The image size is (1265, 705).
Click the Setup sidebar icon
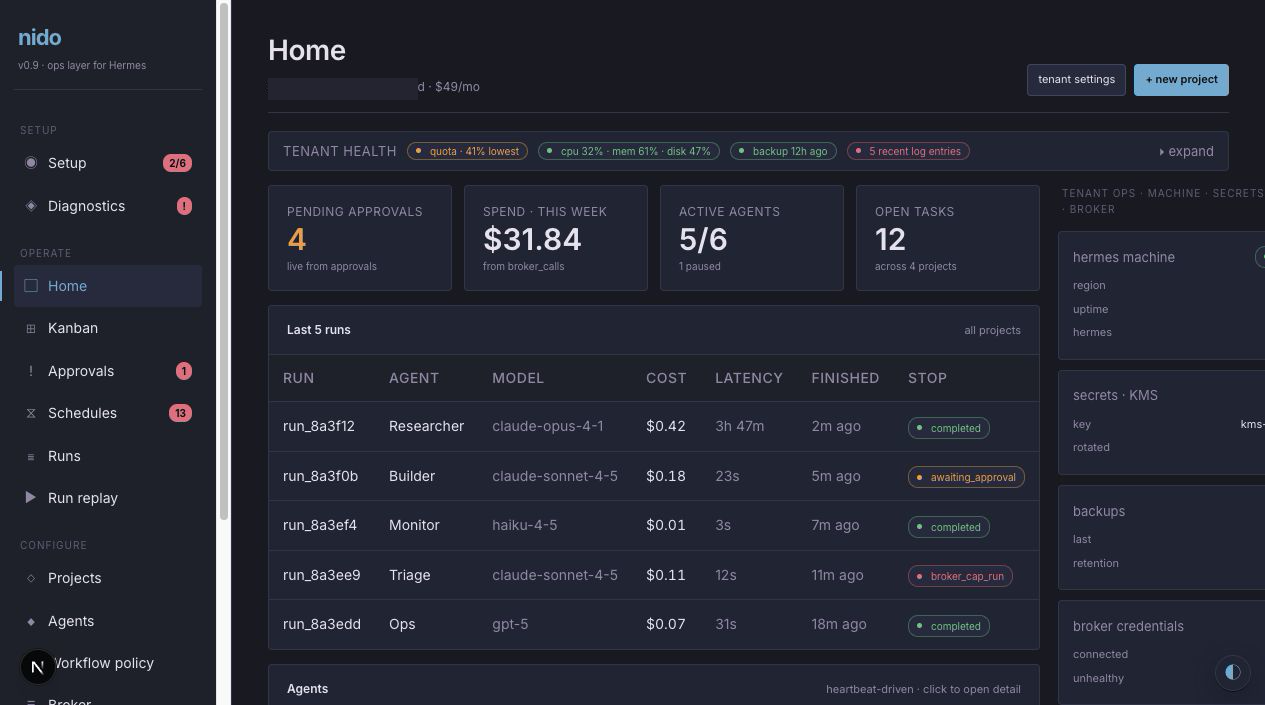pos(31,163)
